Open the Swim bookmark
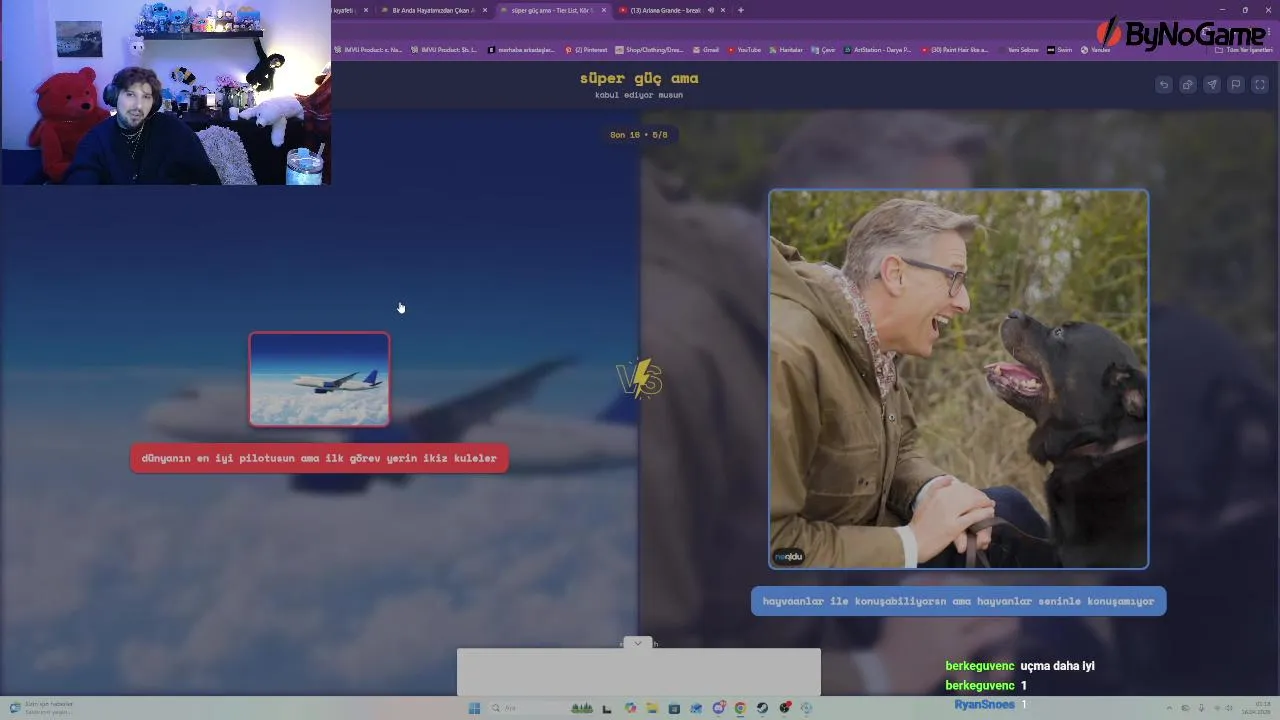 pos(1060,50)
